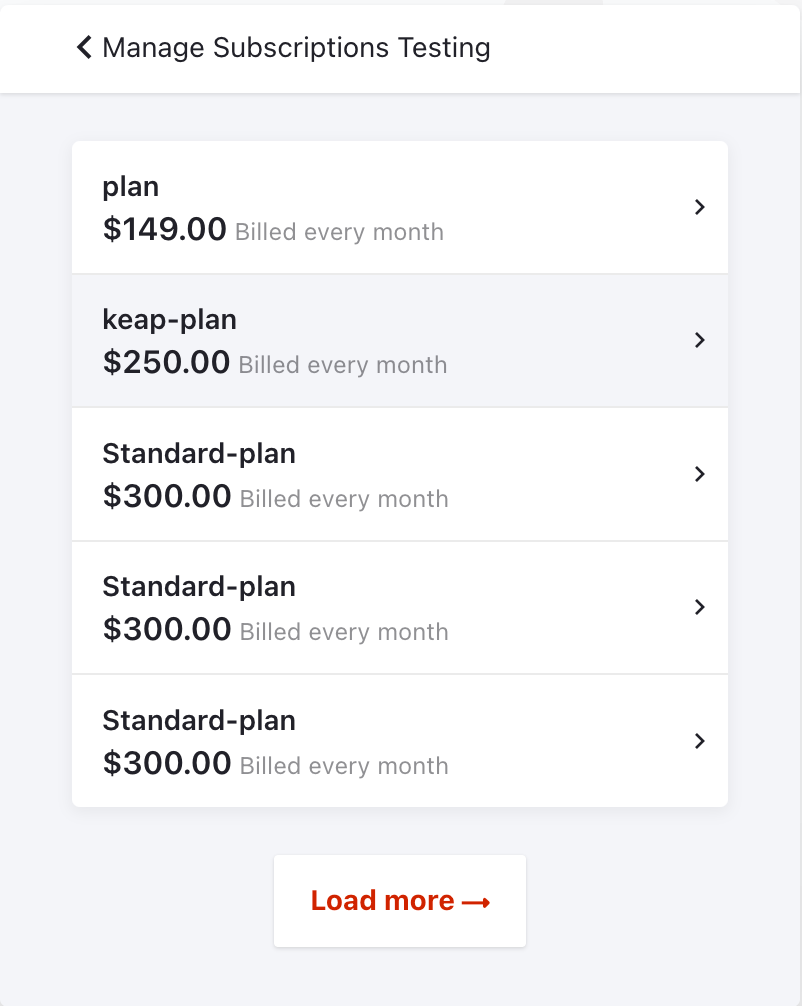
Task: Select the chevron on the last Standard-plan row
Action: (x=699, y=741)
